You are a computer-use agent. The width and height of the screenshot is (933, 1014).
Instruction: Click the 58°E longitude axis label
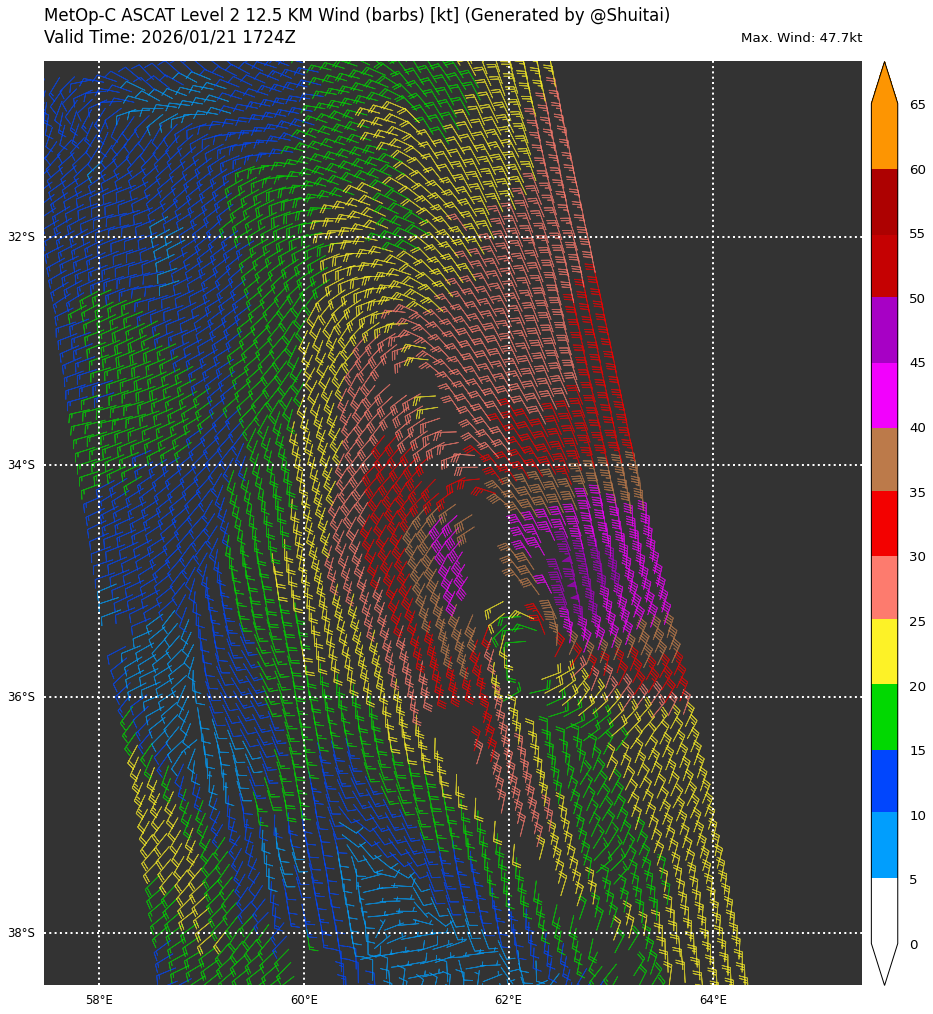(99, 1000)
